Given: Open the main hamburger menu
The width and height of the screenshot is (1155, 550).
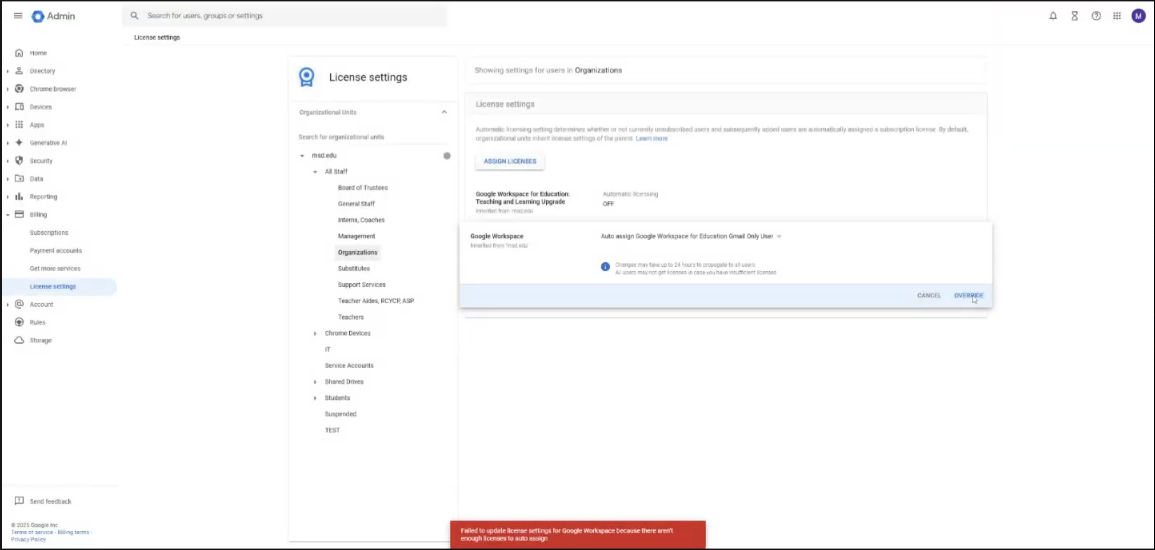Looking at the screenshot, I should tap(18, 15).
